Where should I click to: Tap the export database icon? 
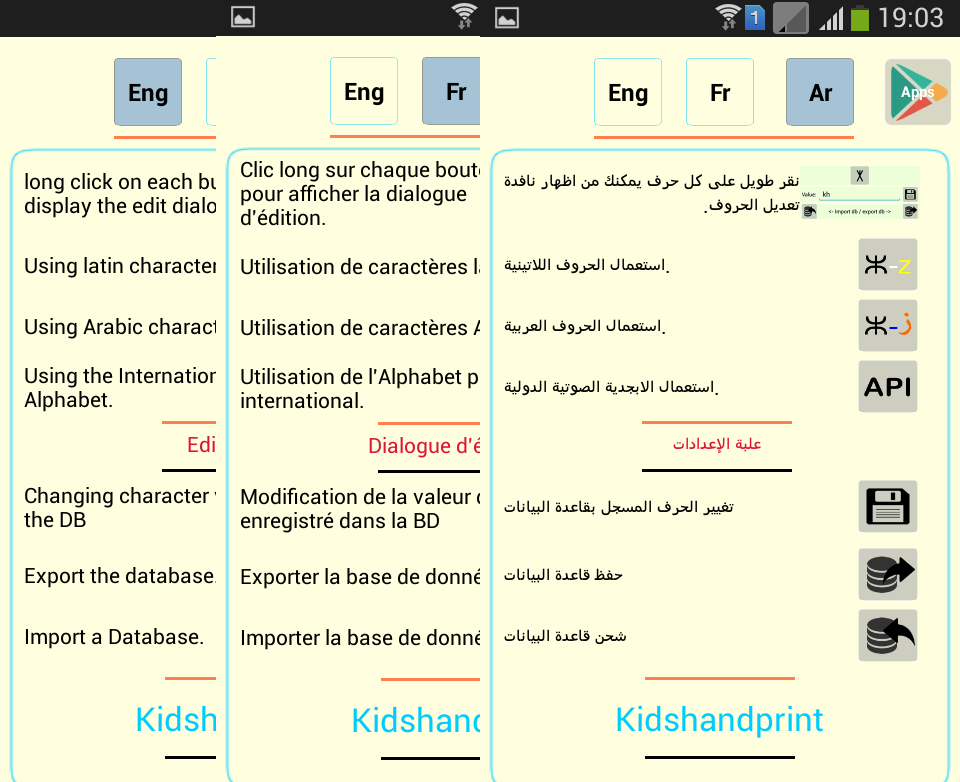point(888,574)
